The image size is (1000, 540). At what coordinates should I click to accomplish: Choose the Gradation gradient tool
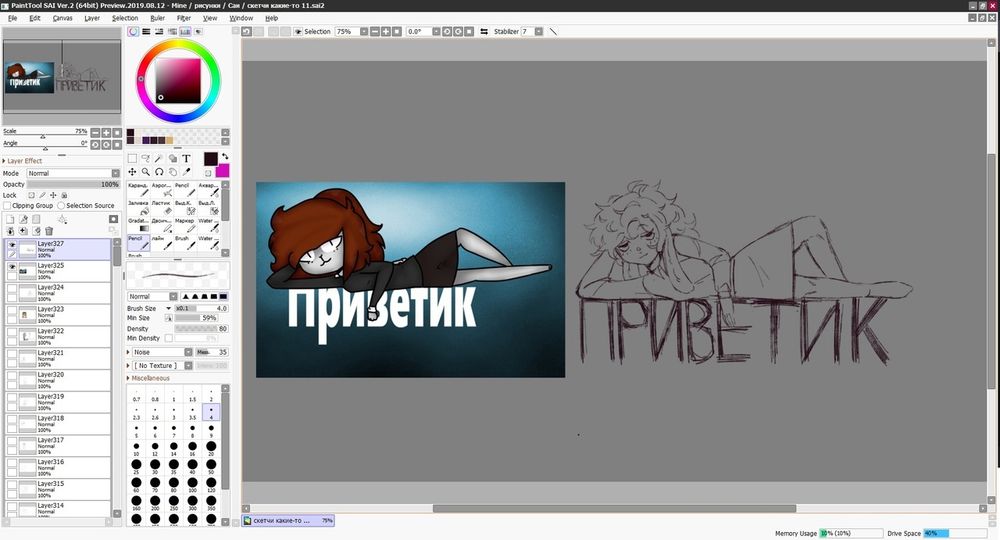coord(138,225)
